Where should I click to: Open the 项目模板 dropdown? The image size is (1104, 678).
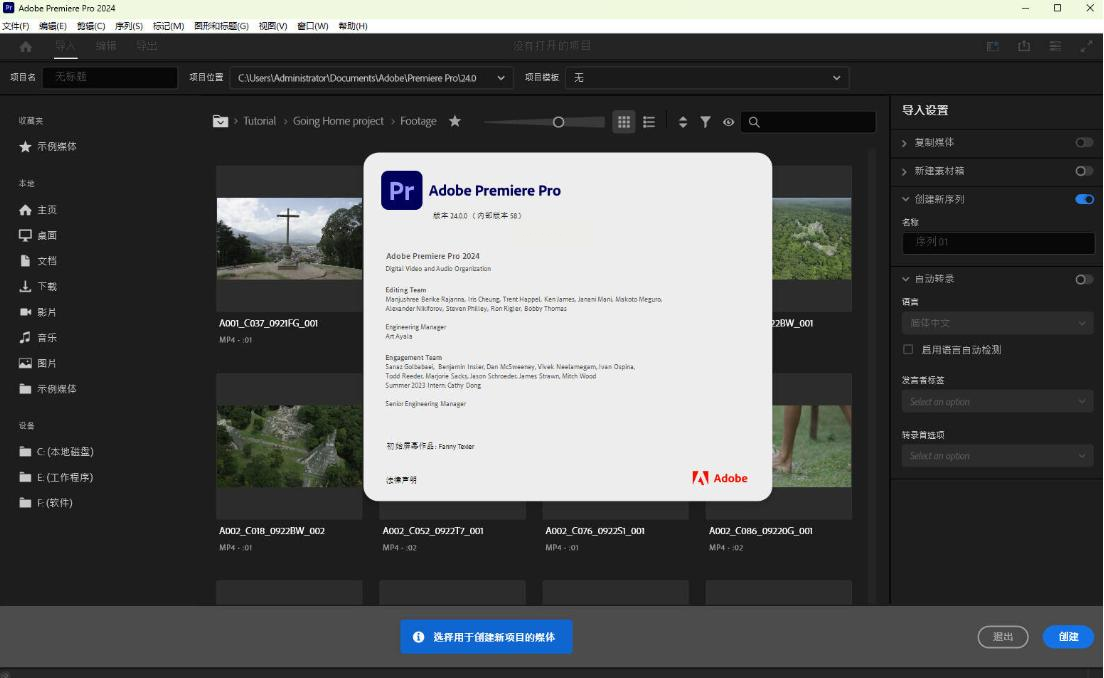tap(707, 78)
